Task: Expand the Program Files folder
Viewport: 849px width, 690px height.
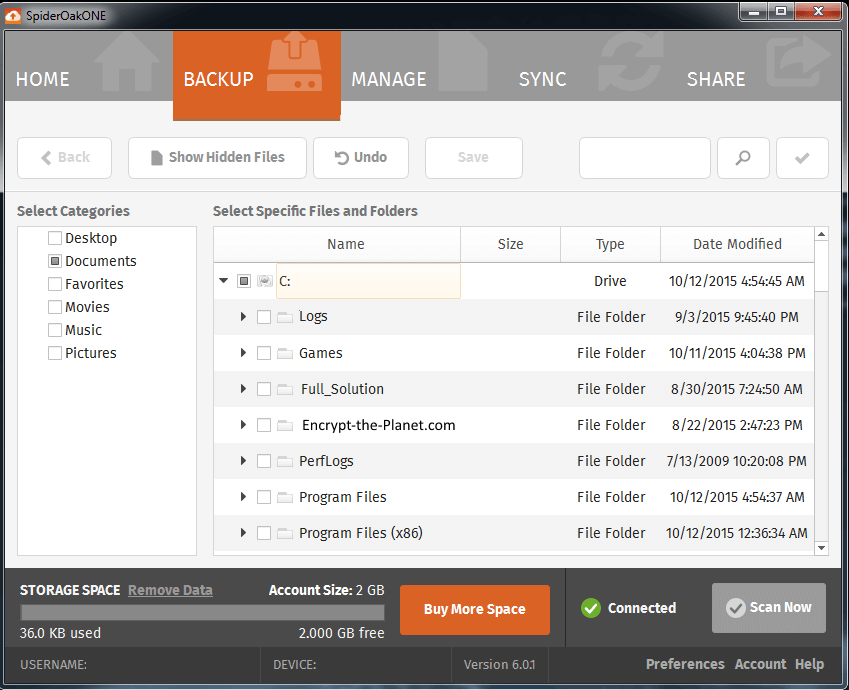Action: click(243, 497)
